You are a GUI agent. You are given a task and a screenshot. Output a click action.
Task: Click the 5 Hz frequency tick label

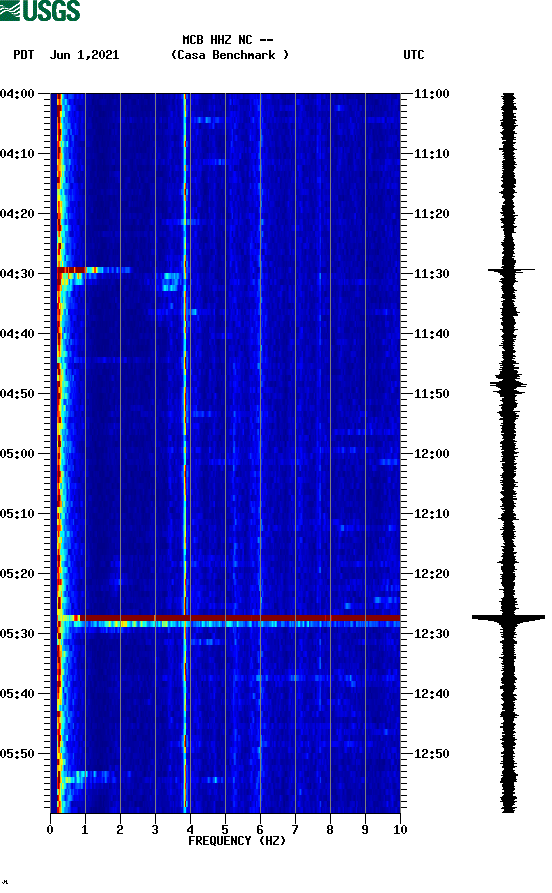coord(225,830)
